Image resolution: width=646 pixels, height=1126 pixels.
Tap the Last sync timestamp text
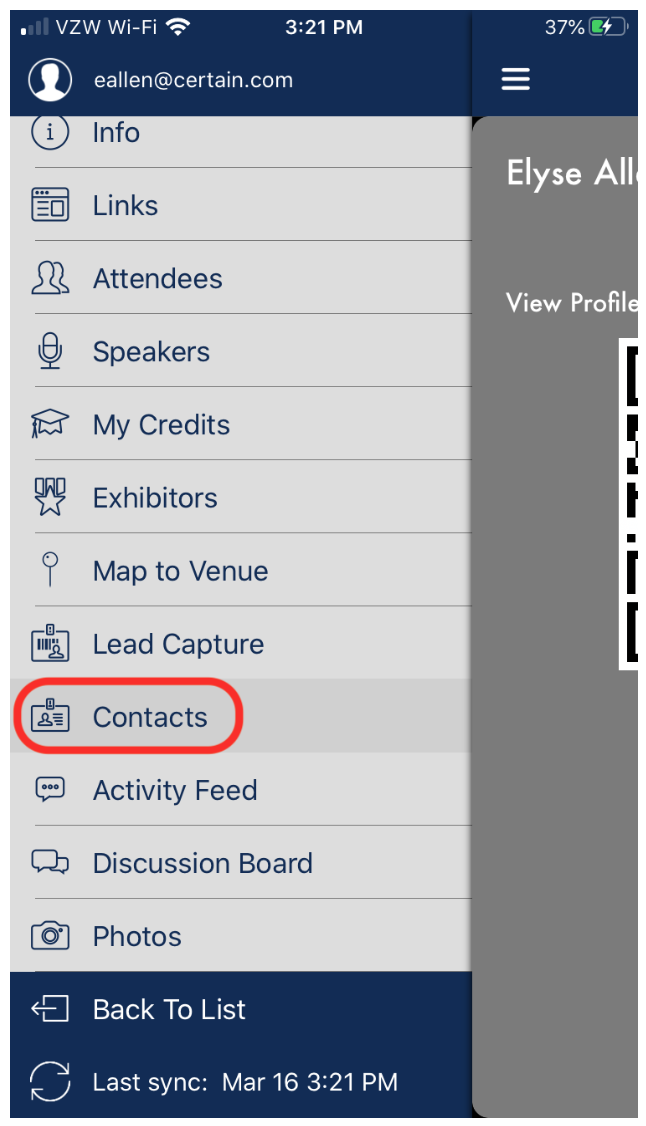point(245,1082)
